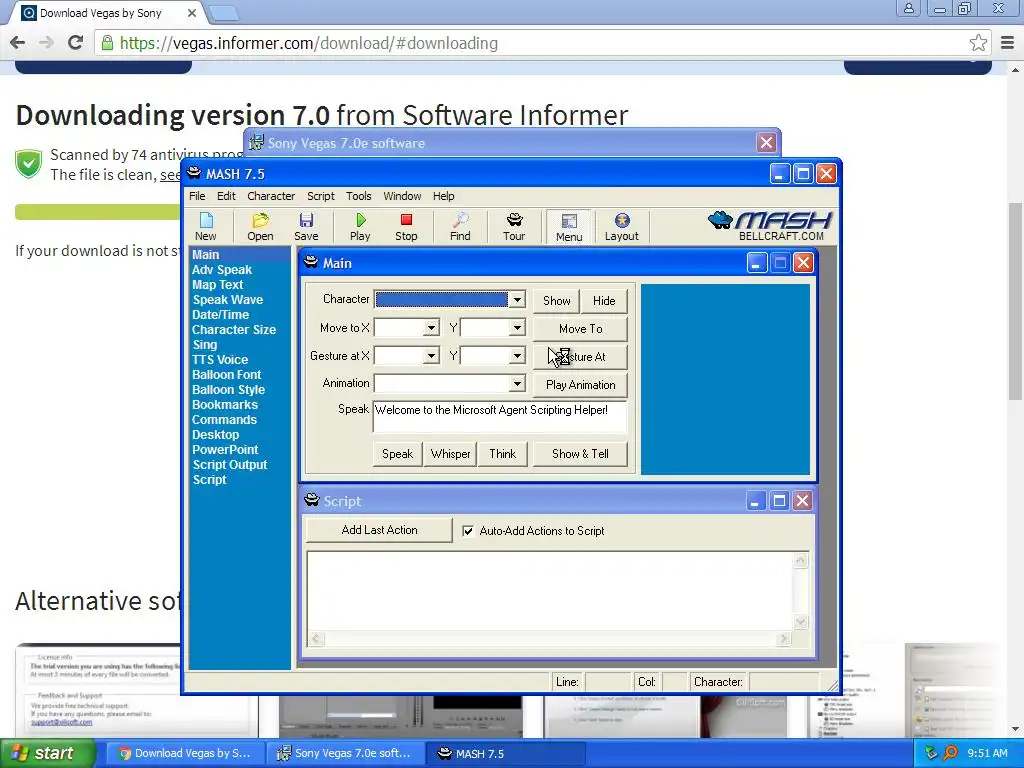Click the Windows start button
Image resolution: width=1024 pixels, height=768 pixels.
point(47,753)
